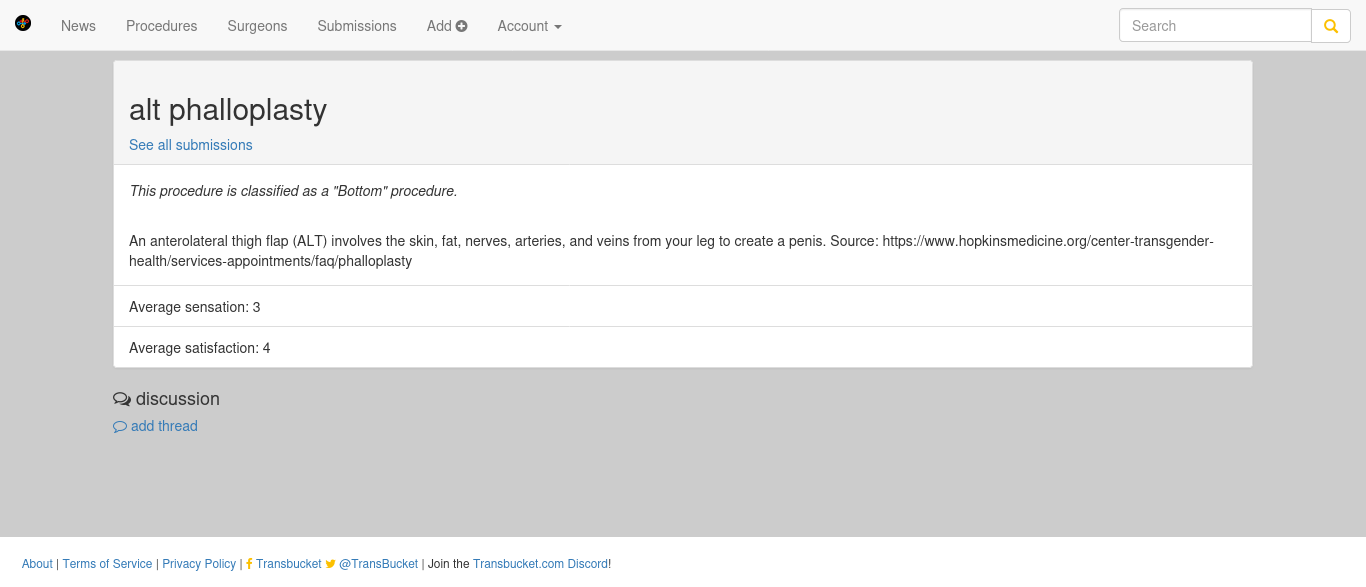Screen dimensions: 1366x587
Task: Open the Privacy Policy link
Action: (x=199, y=564)
